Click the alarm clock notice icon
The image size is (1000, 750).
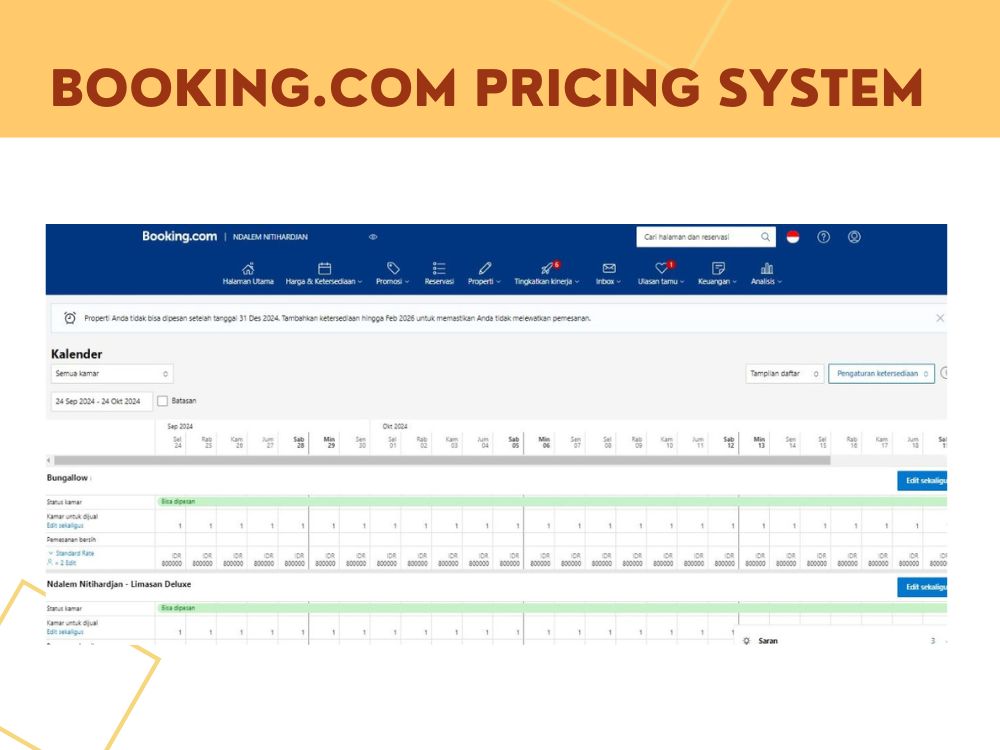tap(70, 318)
